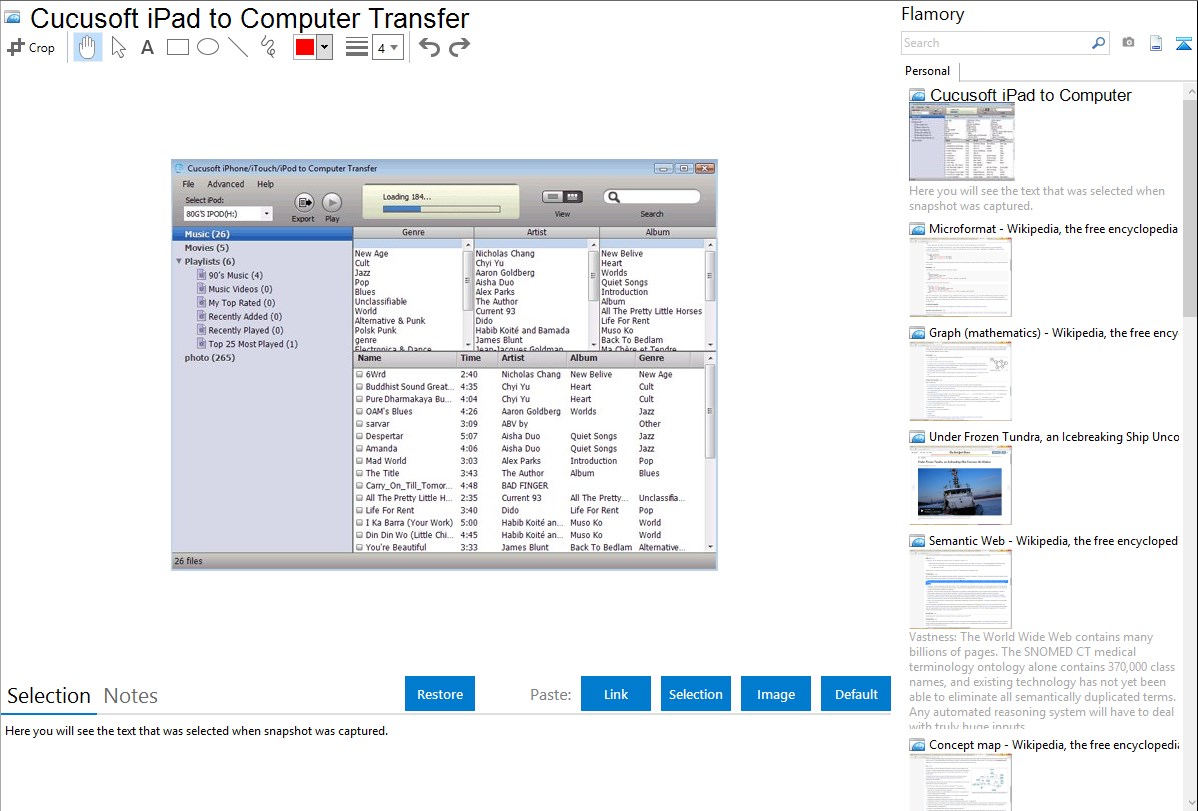Open the Graph (mathematics) snapshot thumbnail
The width and height of the screenshot is (1198, 811).
point(960,381)
